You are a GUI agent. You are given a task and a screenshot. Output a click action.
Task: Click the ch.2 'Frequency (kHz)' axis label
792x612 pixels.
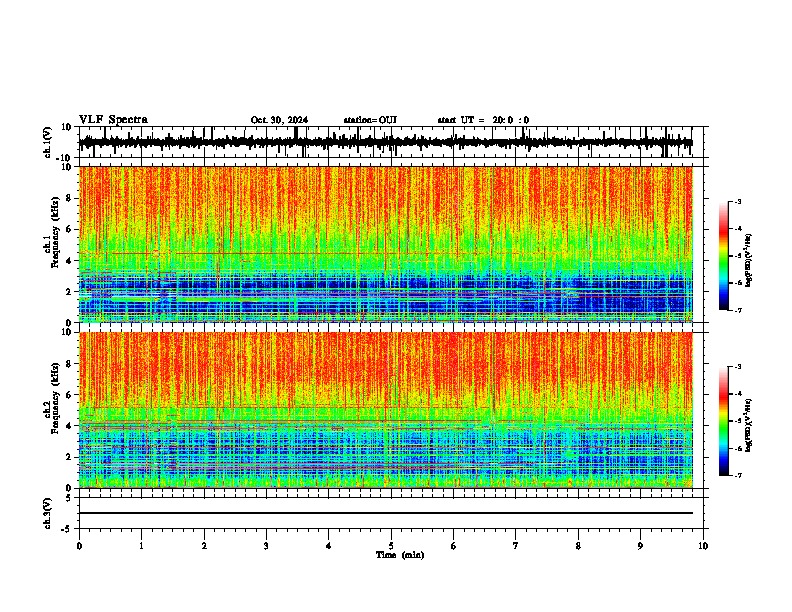[55, 398]
